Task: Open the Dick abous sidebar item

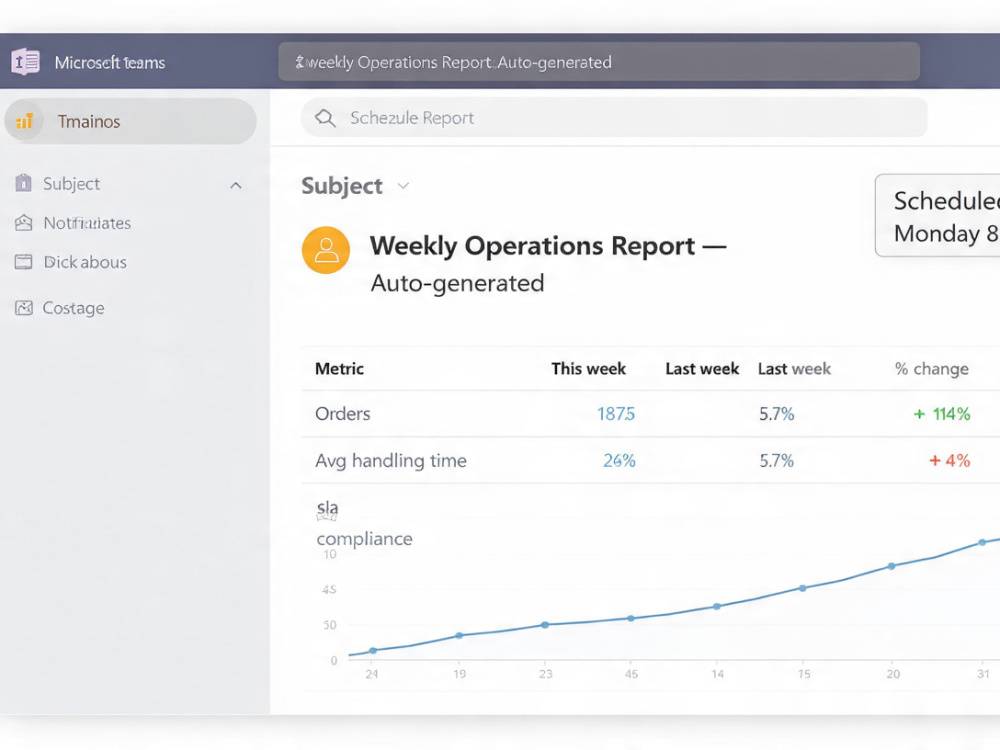Action: pyautogui.click(x=85, y=262)
